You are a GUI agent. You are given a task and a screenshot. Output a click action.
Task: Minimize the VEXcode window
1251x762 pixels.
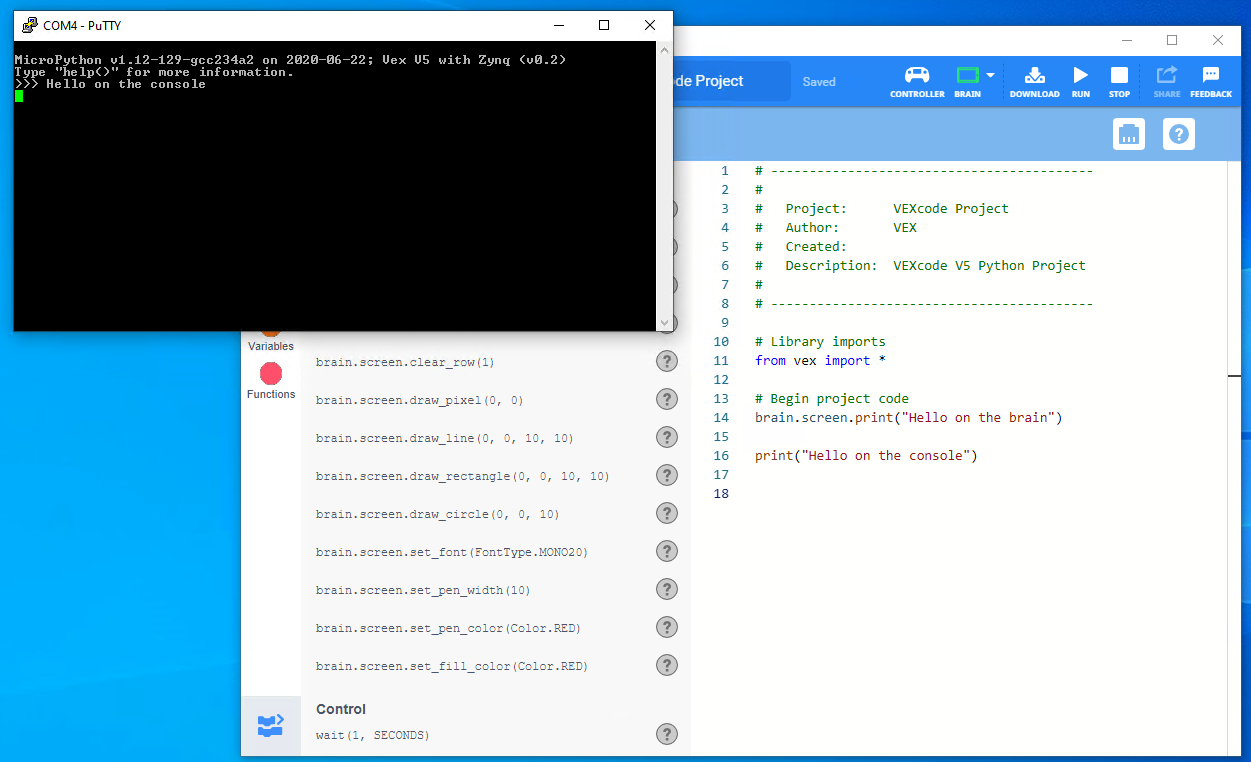(1127, 40)
